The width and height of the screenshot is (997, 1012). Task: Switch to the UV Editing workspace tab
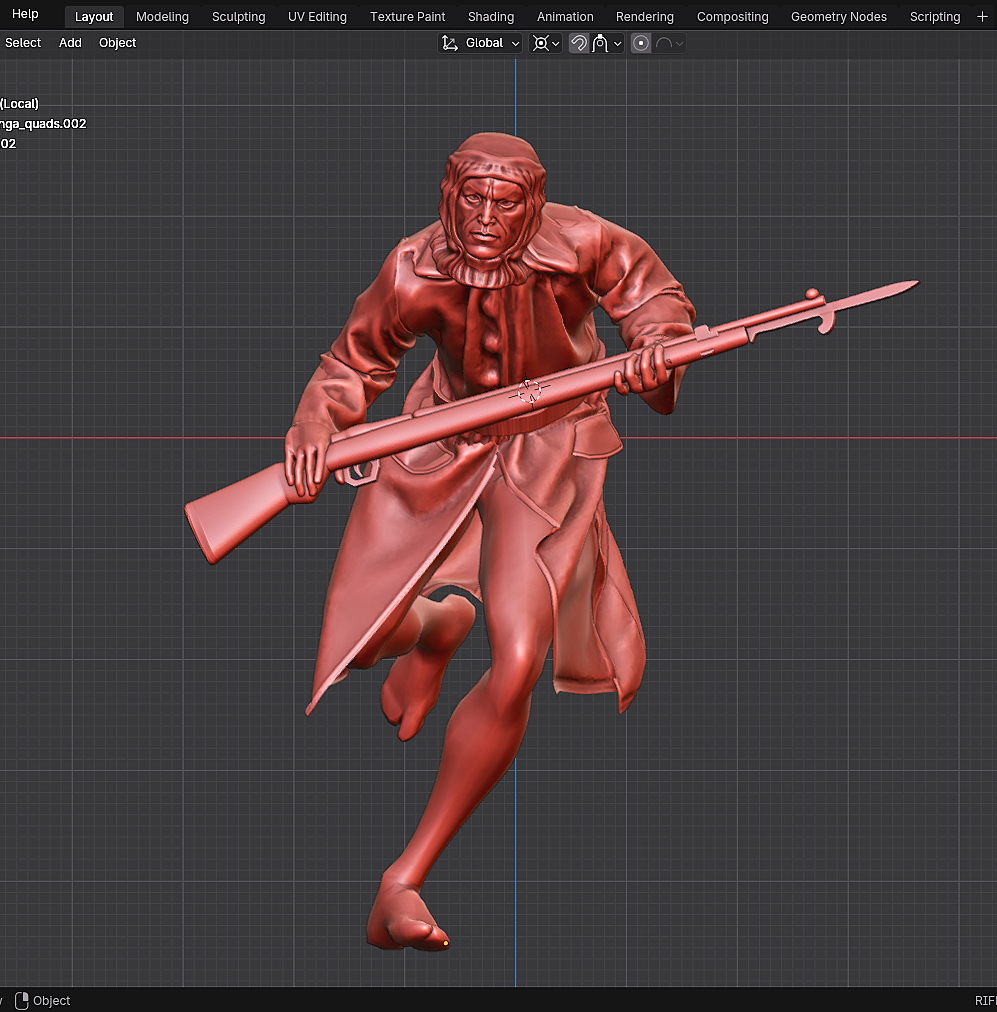point(317,17)
